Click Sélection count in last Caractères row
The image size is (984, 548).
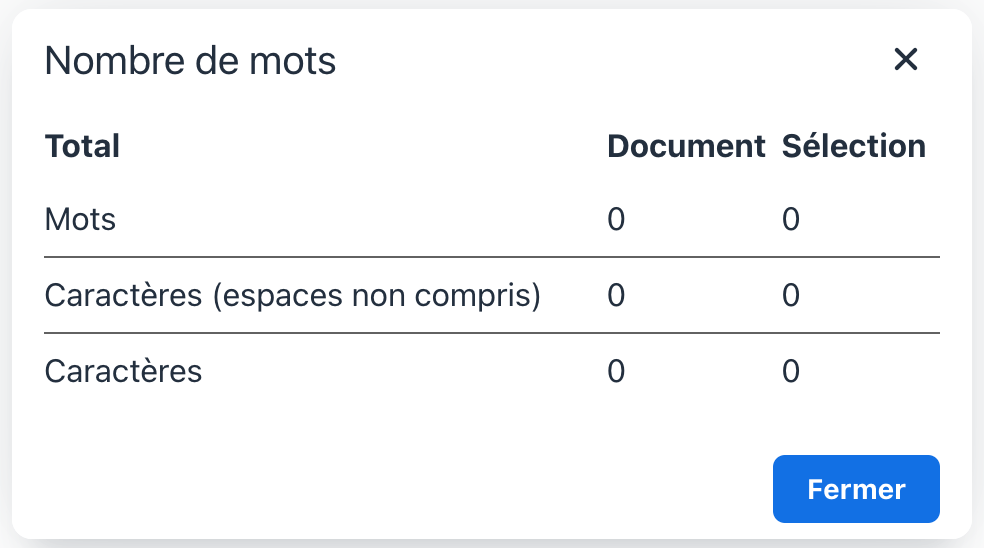tap(791, 371)
